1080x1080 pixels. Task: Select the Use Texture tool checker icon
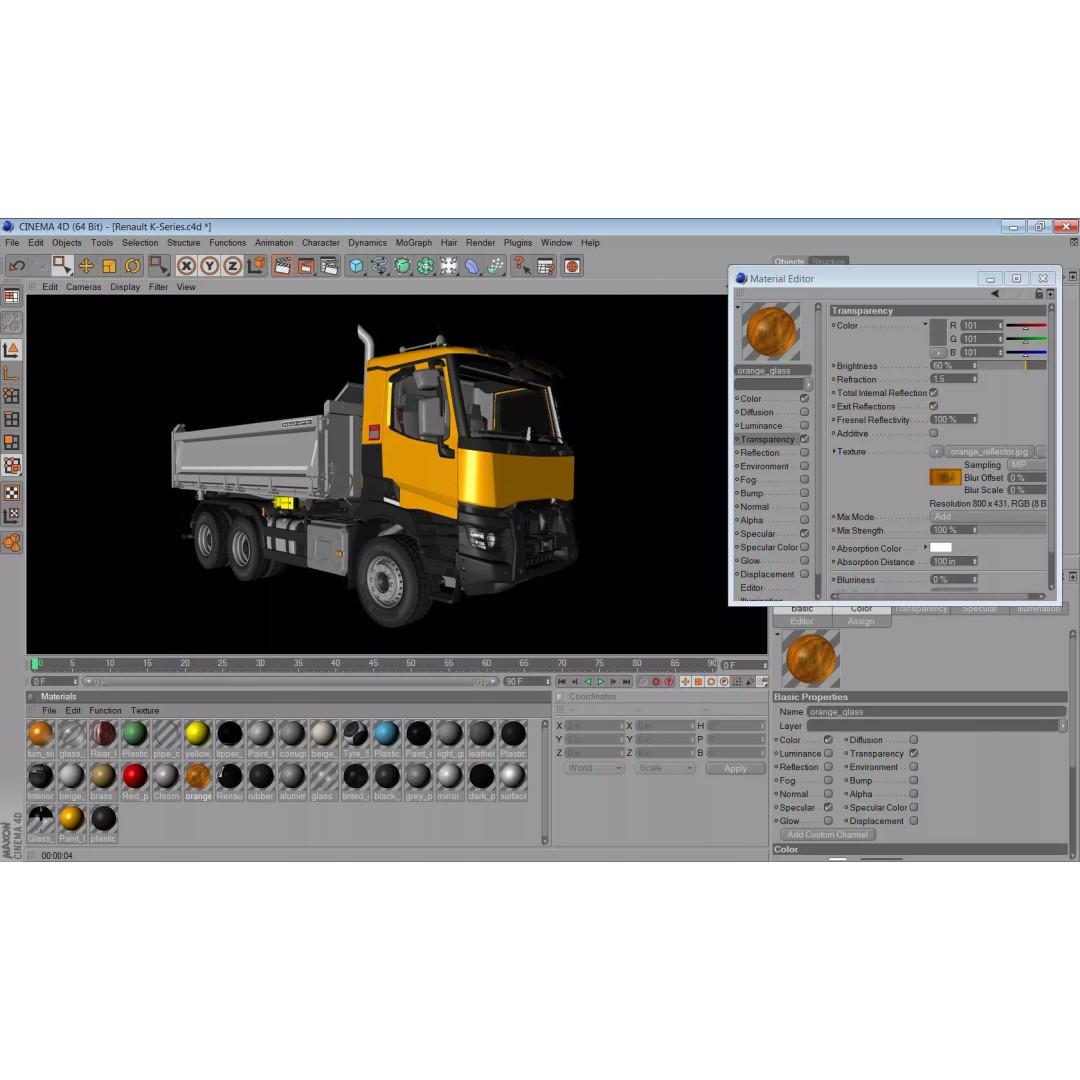pyautogui.click(x=12, y=492)
